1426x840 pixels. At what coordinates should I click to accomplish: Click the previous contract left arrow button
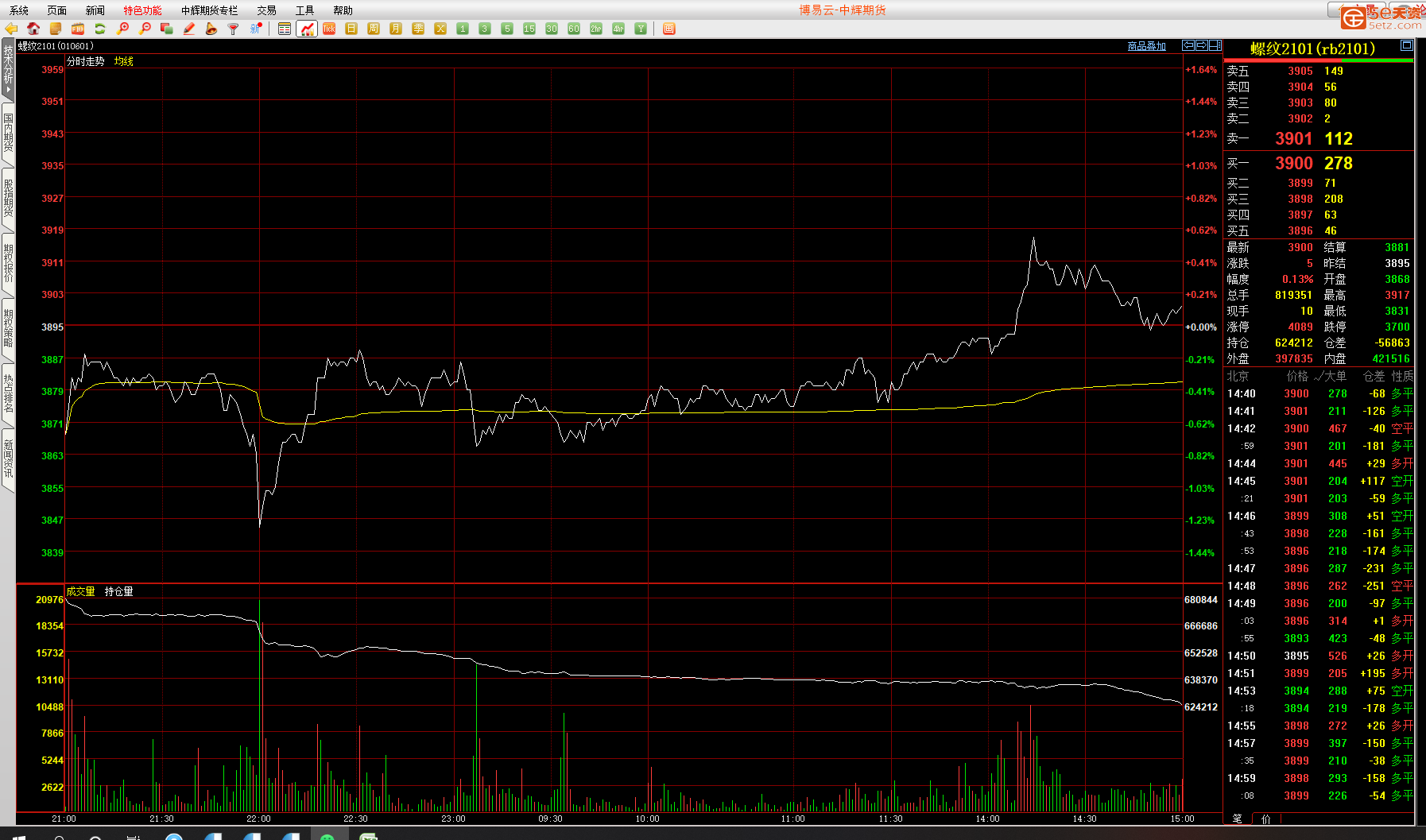[x=1189, y=45]
